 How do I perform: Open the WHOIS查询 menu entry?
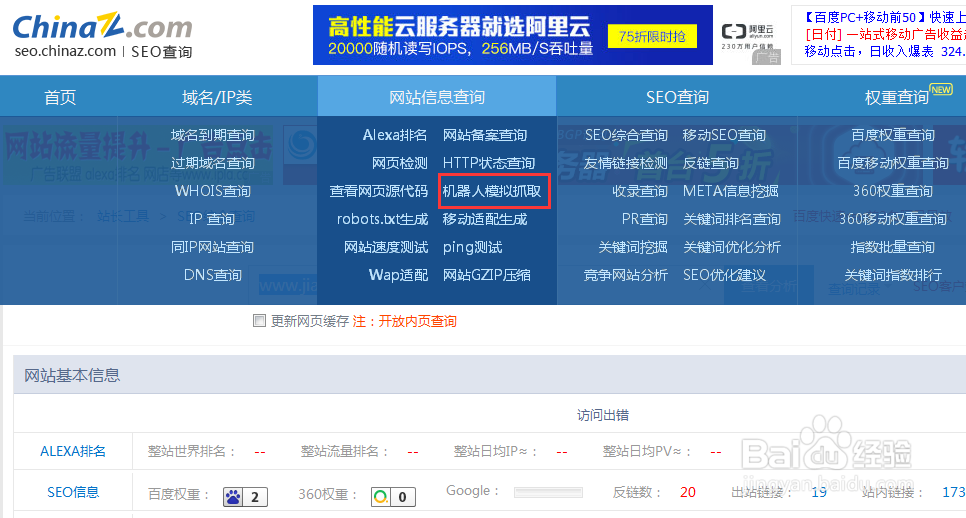pyautogui.click(x=213, y=191)
